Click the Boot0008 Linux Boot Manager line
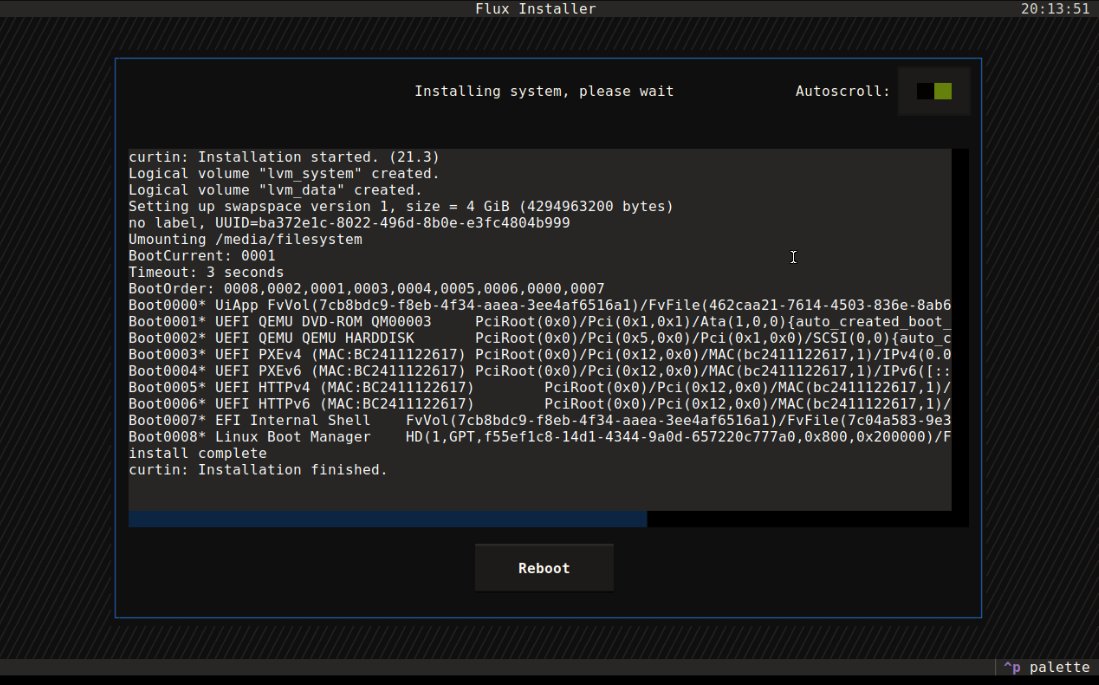Image resolution: width=1099 pixels, height=685 pixels. point(540,437)
